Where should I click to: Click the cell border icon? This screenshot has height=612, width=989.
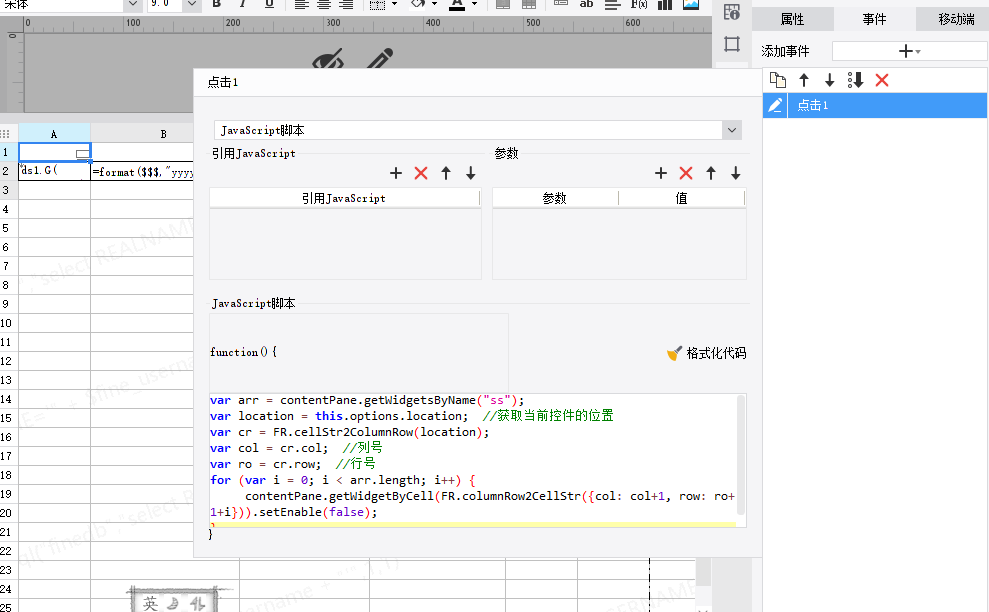click(377, 4)
